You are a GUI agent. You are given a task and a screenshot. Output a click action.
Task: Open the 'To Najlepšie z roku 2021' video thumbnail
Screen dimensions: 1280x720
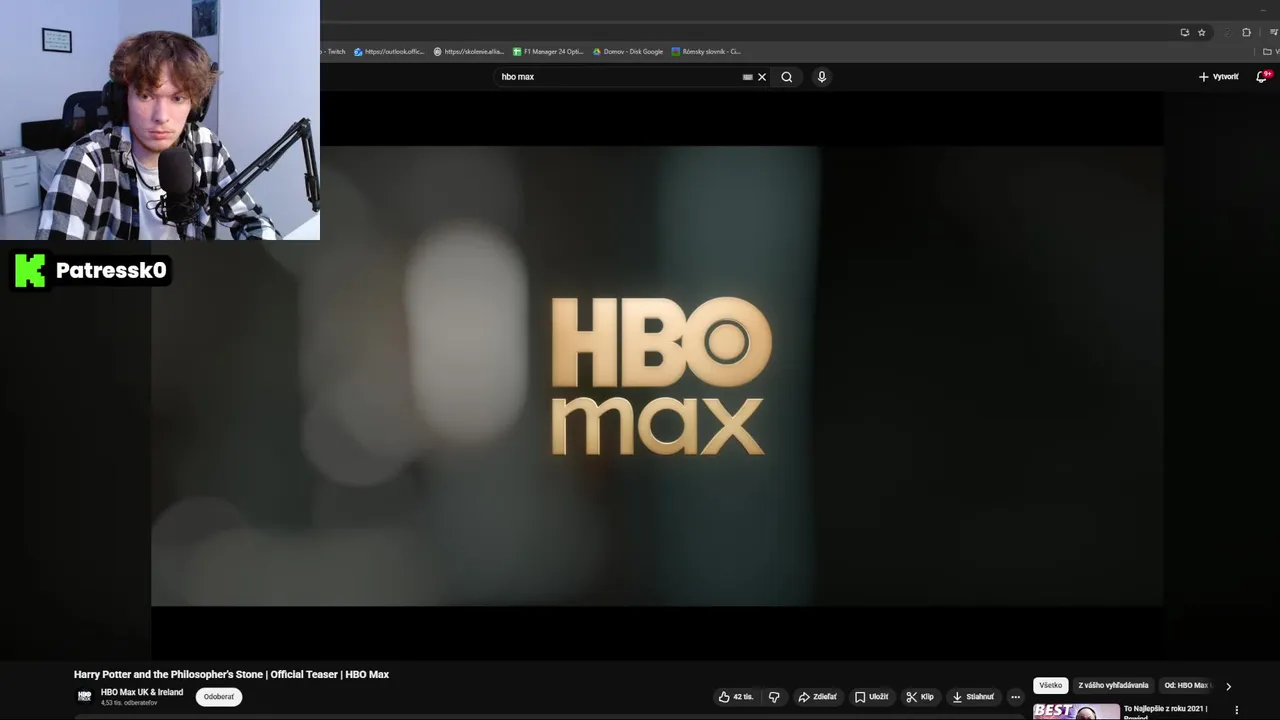[1076, 711]
